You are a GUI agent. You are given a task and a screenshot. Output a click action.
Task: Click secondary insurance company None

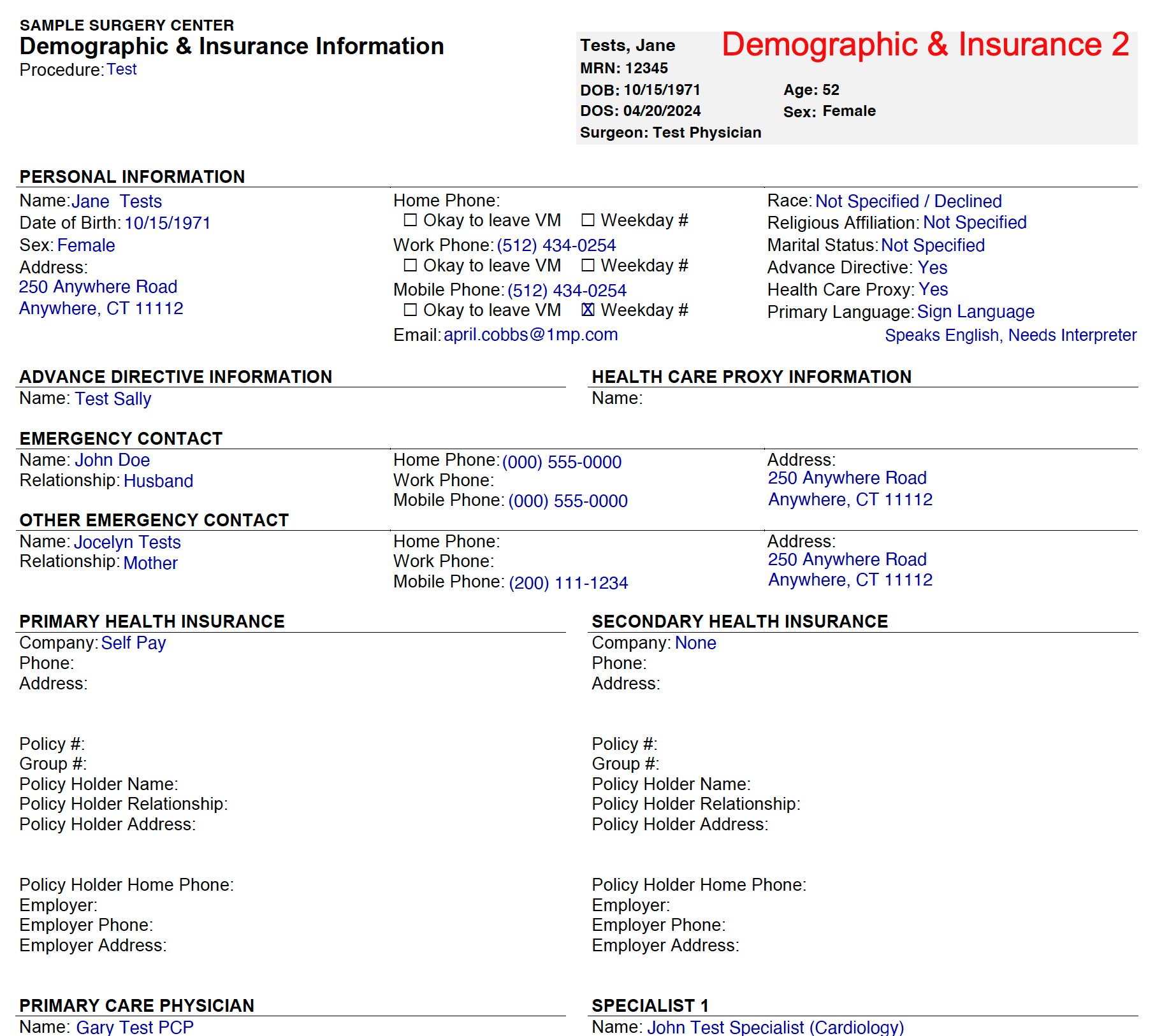click(x=695, y=643)
